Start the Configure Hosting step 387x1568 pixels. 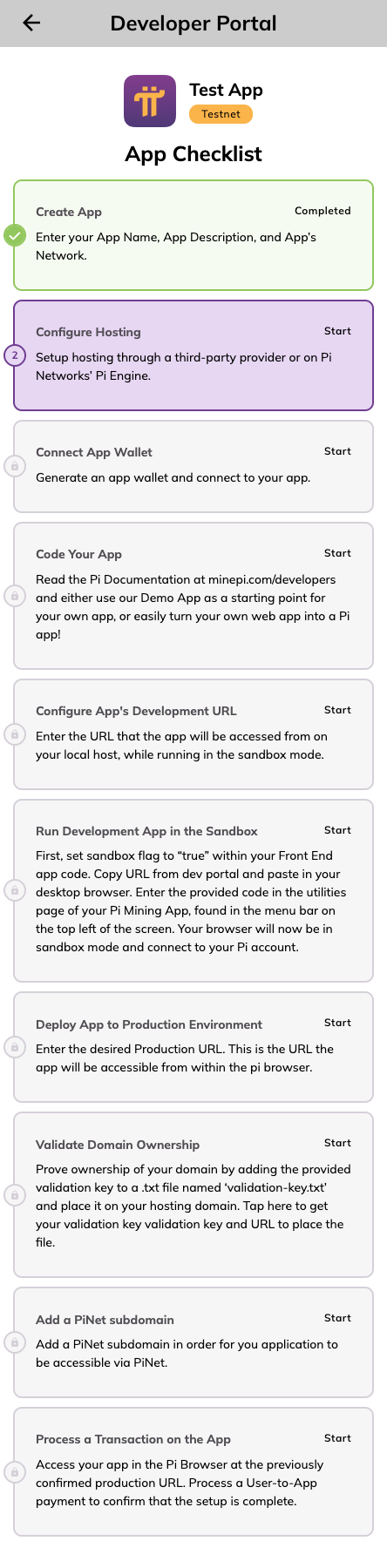pos(337,331)
